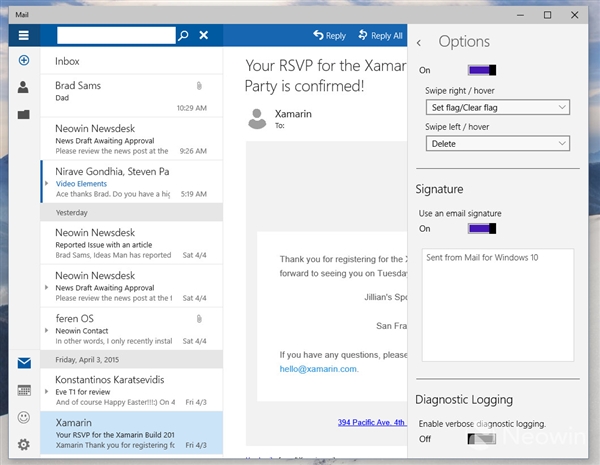Click the Reply All button
600x465 pixels.
point(380,36)
